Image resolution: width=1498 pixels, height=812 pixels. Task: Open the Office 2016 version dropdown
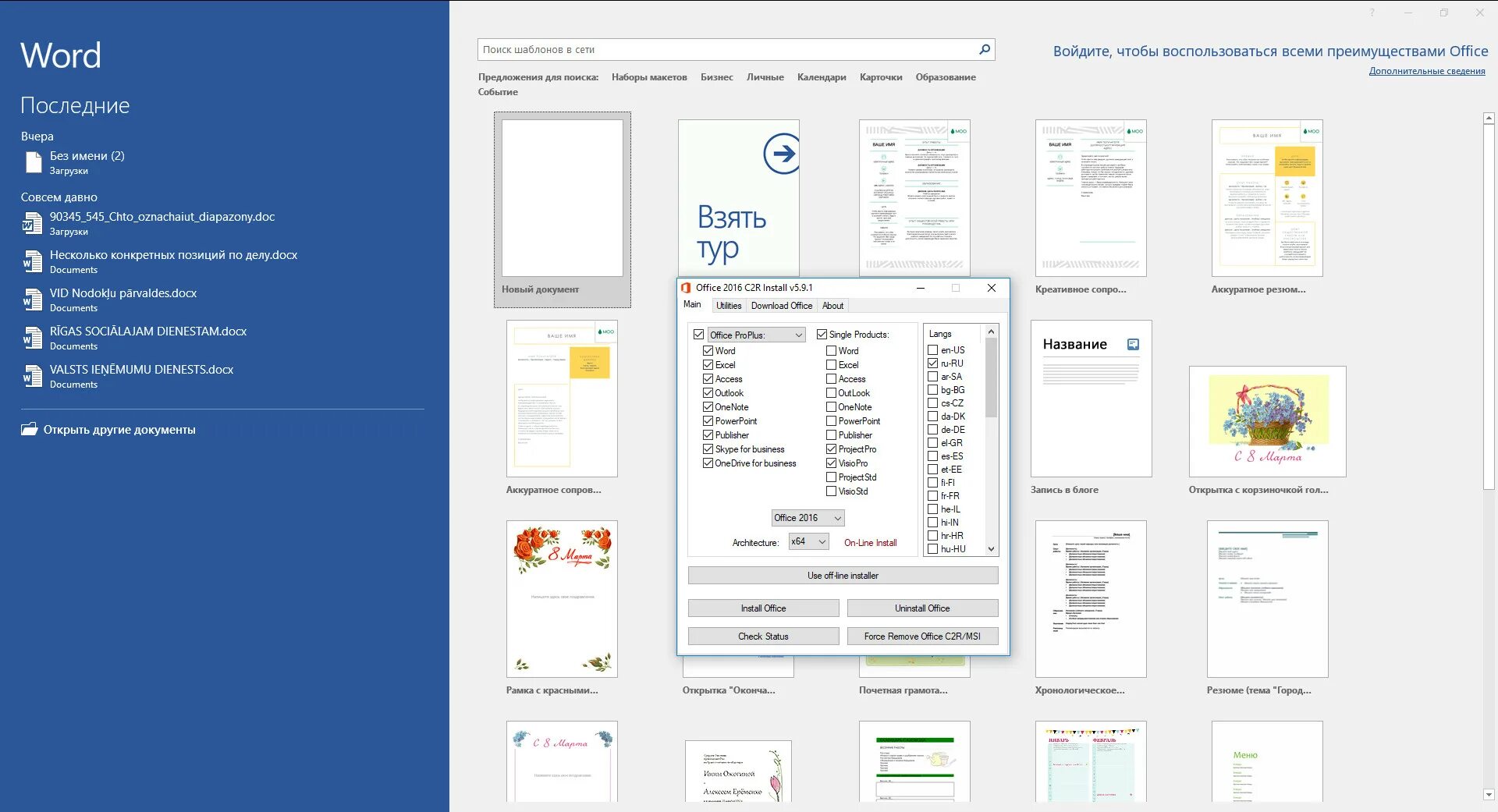pyautogui.click(x=808, y=518)
